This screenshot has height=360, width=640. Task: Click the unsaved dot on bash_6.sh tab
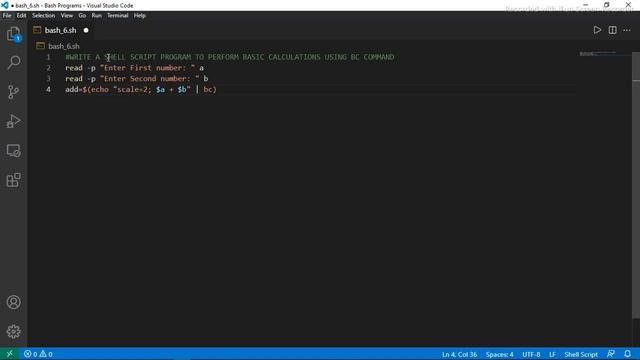point(86,30)
